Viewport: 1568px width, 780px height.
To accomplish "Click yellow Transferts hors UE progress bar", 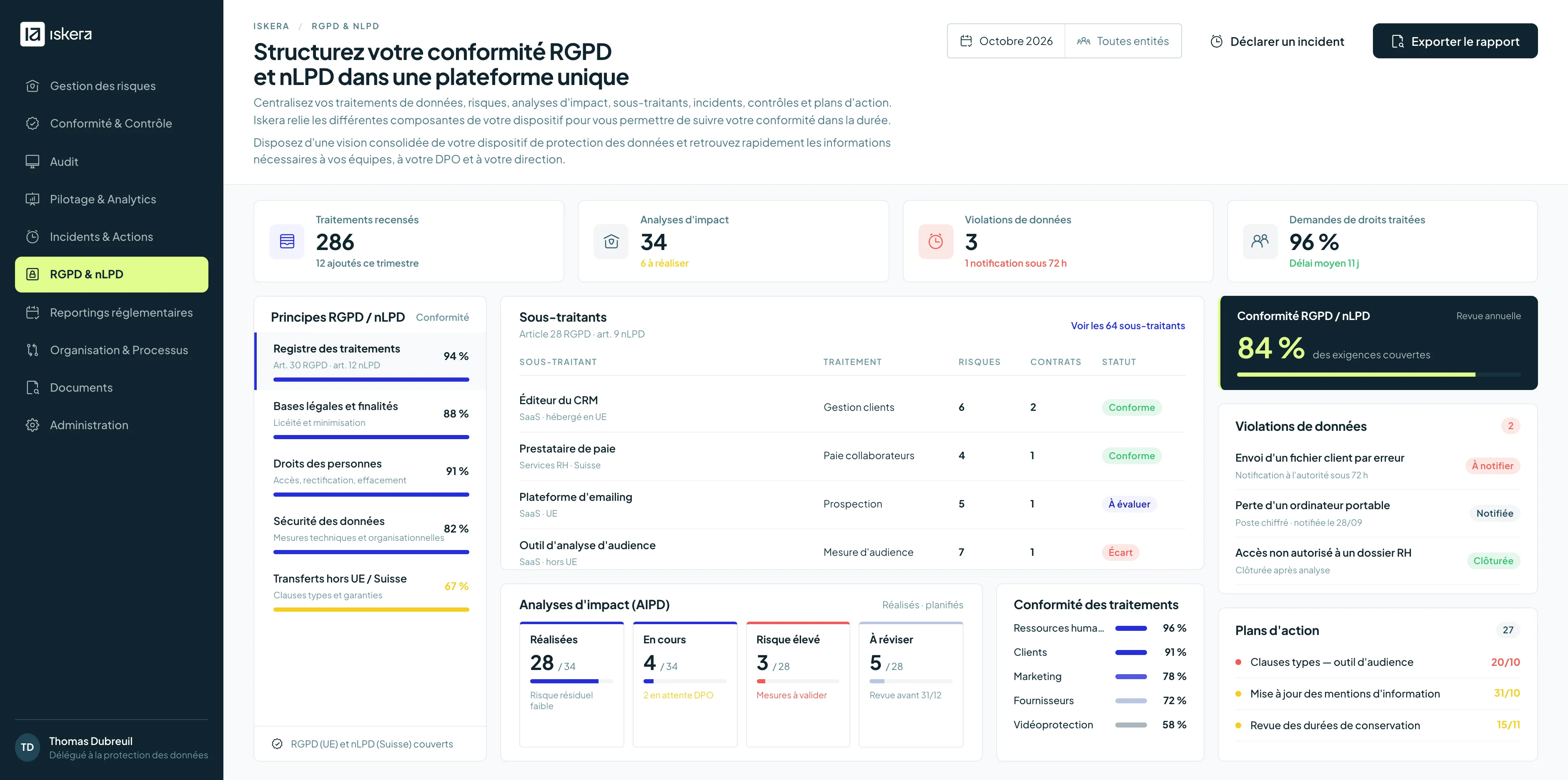I will pos(371,610).
